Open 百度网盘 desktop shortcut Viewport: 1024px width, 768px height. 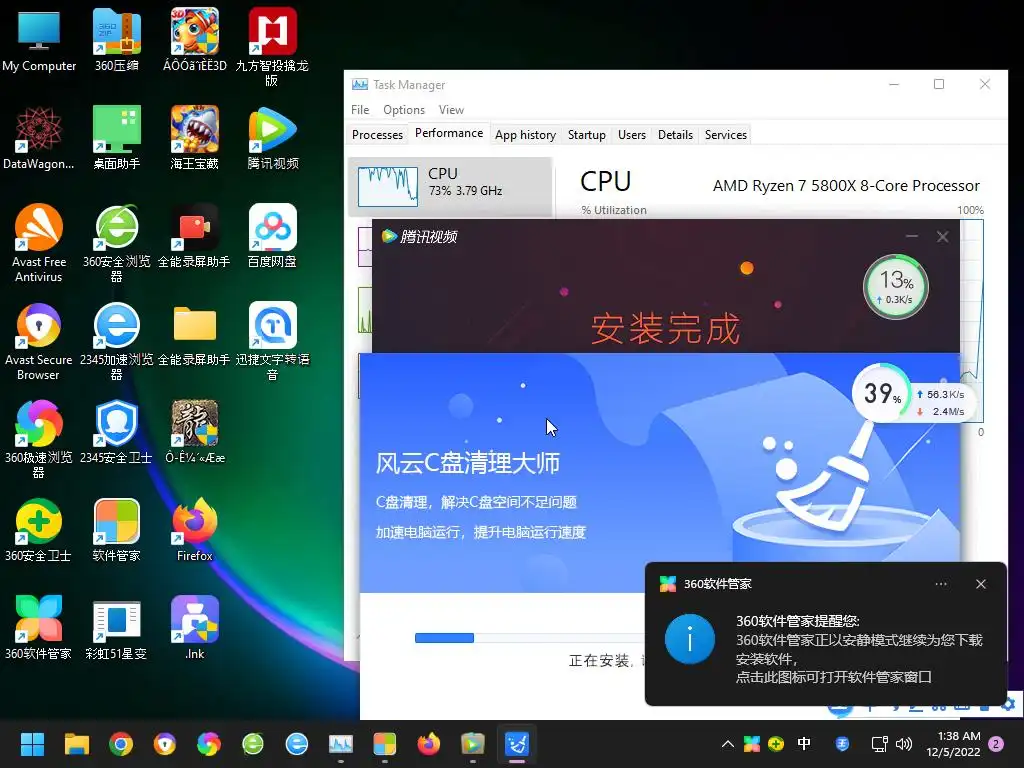pos(272,236)
